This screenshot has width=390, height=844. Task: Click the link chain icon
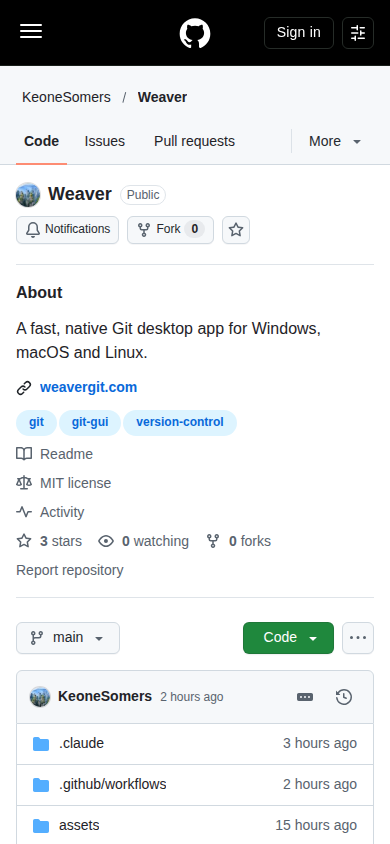pos(24,388)
